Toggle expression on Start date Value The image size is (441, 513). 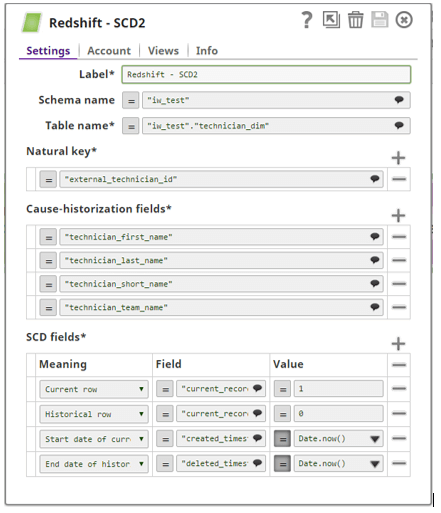click(x=282, y=439)
